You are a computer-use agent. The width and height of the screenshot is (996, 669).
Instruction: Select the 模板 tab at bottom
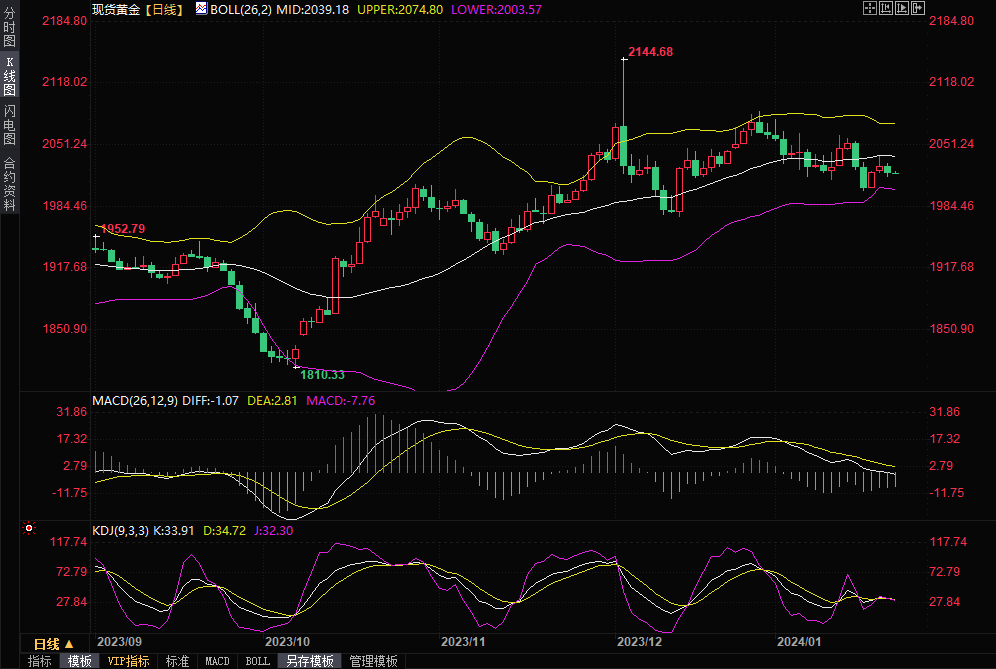[x=79, y=661]
